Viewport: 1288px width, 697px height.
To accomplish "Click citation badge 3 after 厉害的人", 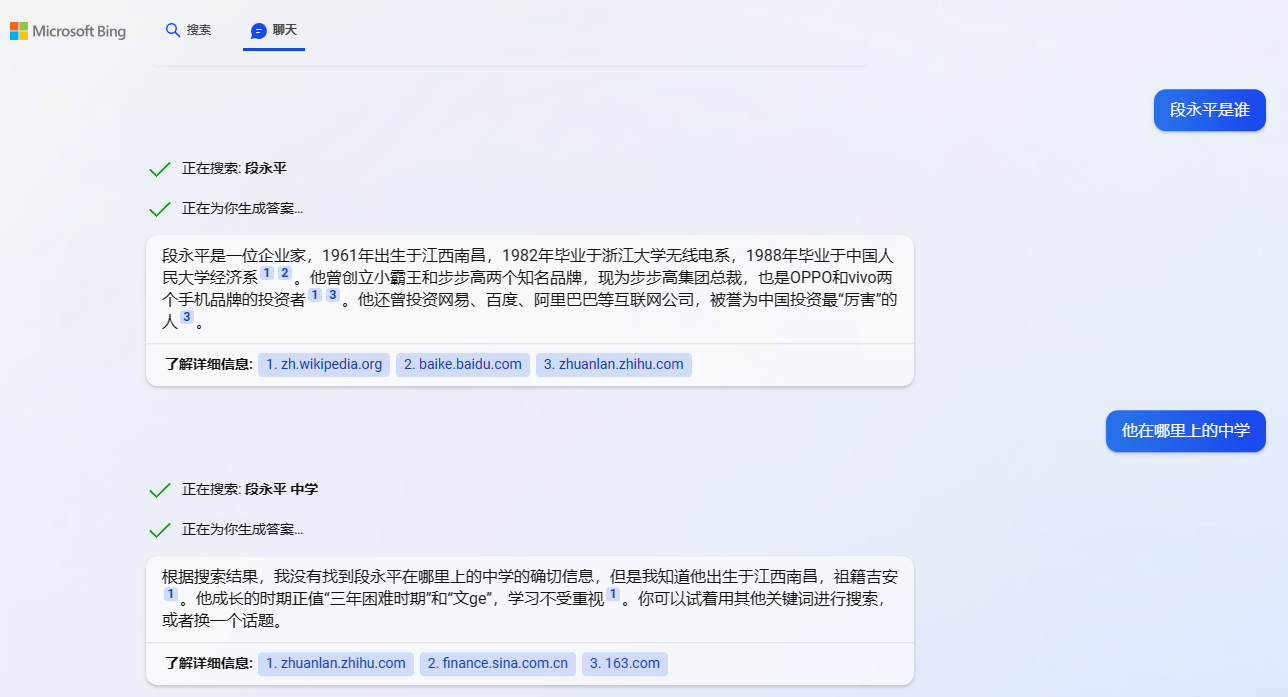I will [x=186, y=317].
